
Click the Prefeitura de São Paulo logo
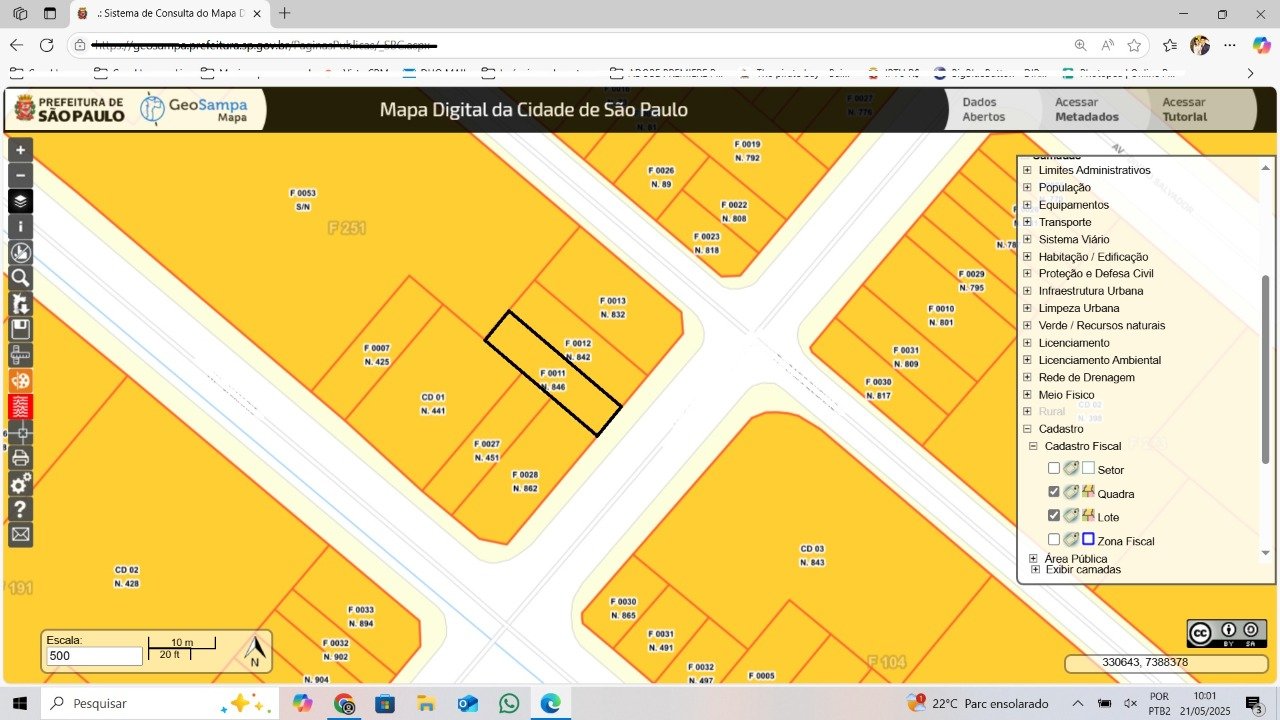tap(68, 109)
